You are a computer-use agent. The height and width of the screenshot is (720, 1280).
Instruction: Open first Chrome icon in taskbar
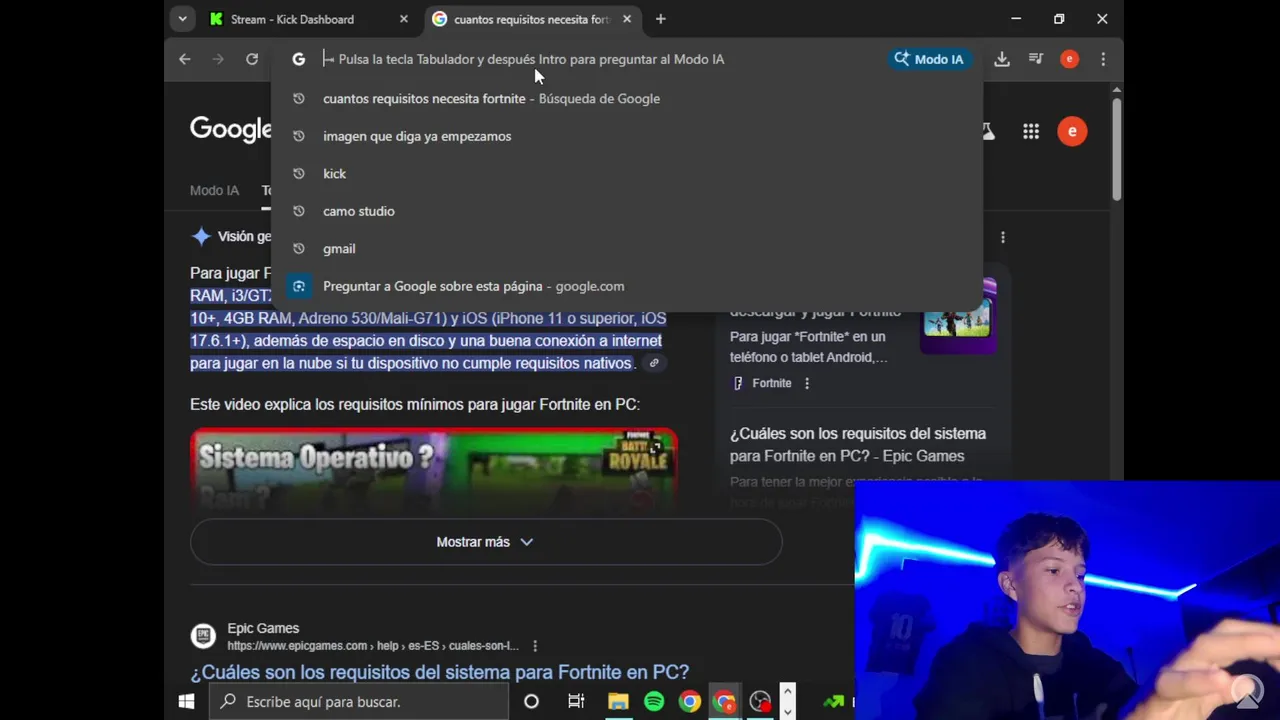(689, 702)
